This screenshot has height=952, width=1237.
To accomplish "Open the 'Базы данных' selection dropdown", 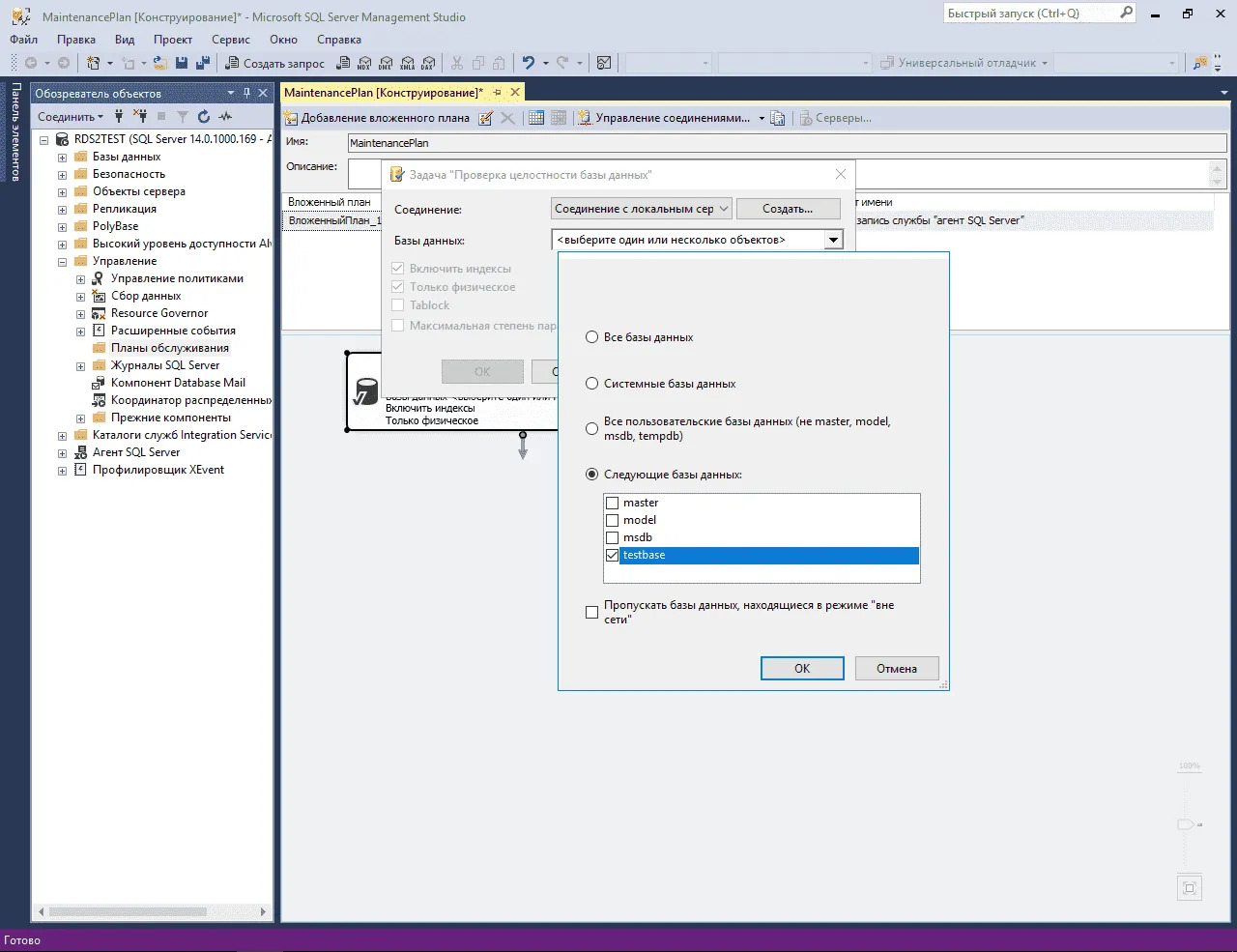I will [x=832, y=240].
